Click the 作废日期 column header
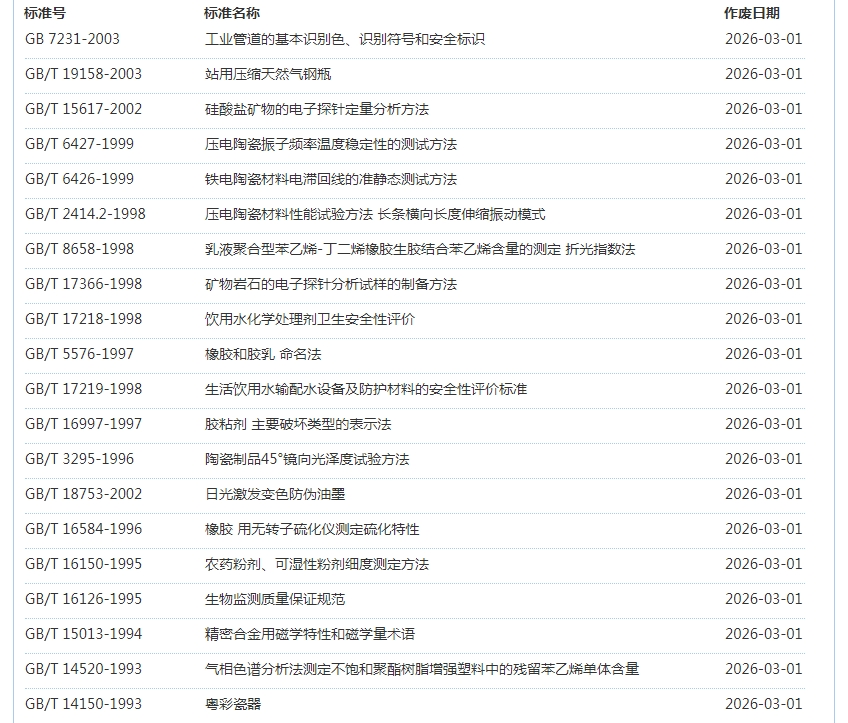The image size is (848, 723). point(751,13)
